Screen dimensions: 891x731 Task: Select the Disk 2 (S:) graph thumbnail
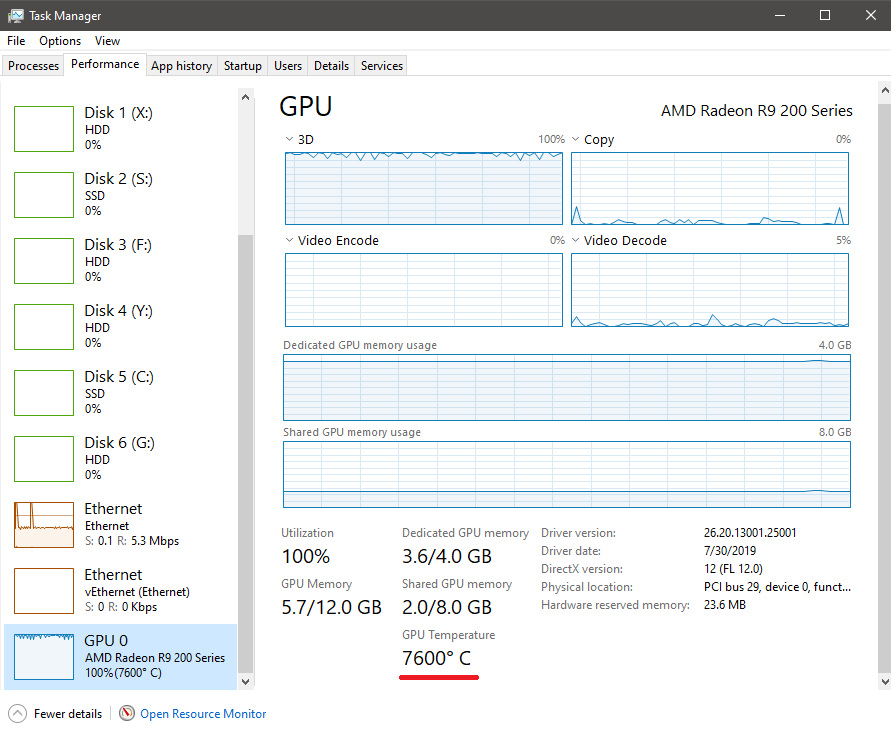tap(44, 195)
